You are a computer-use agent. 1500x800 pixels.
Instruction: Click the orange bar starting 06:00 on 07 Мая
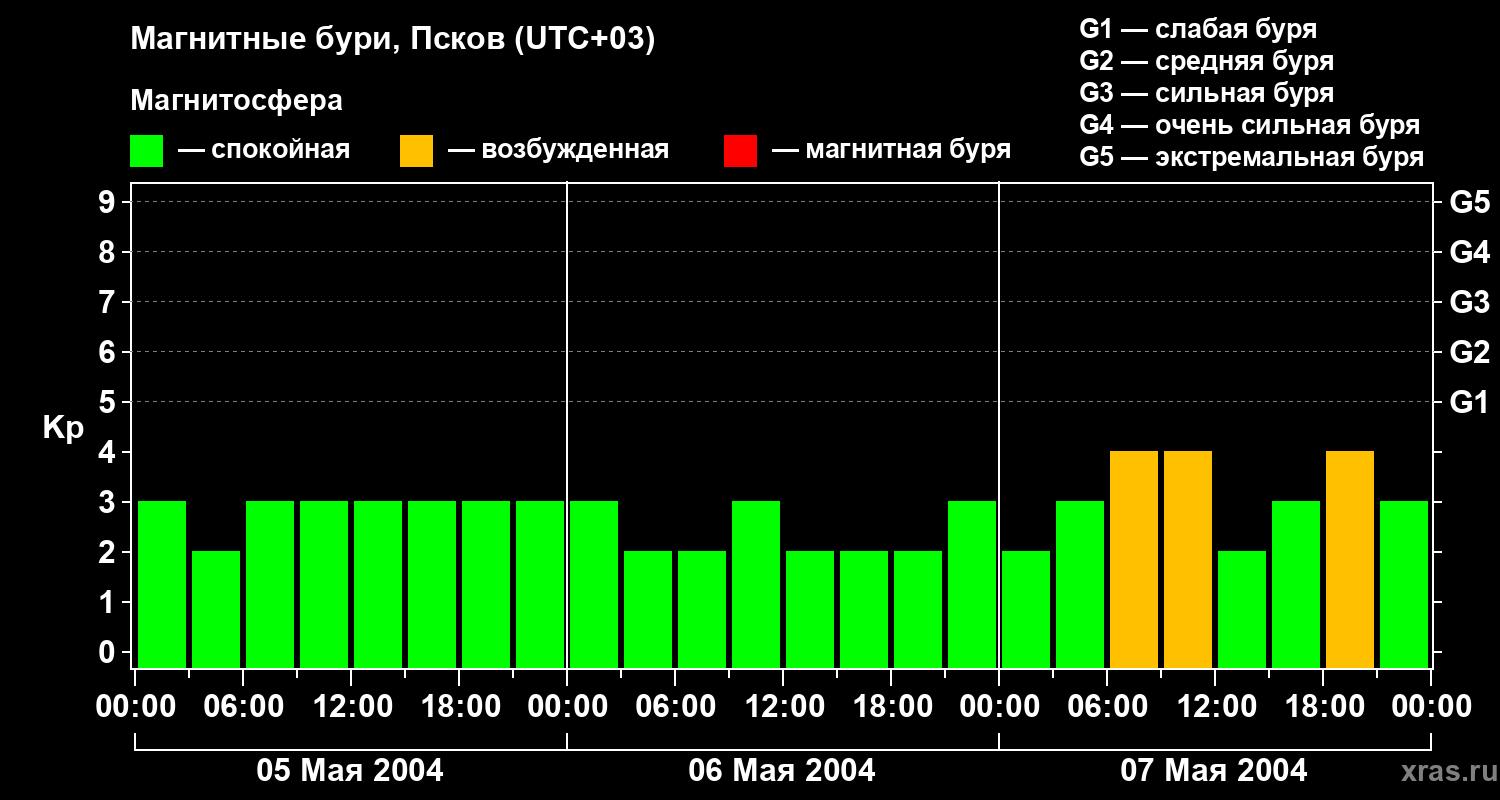coord(1134,559)
